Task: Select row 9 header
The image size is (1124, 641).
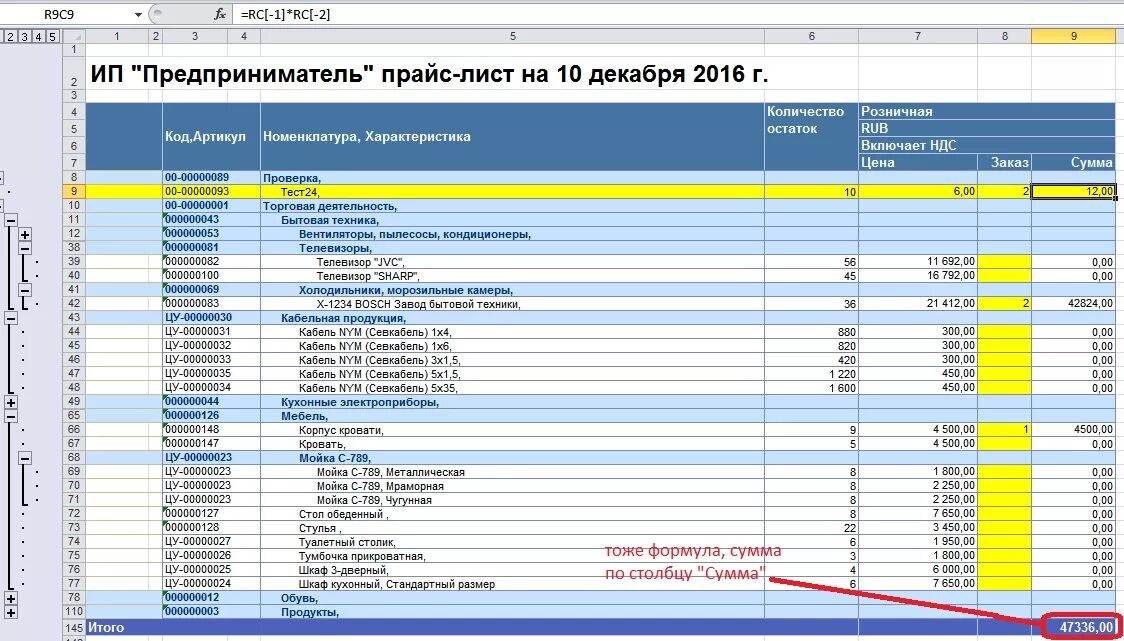Action: [75, 191]
